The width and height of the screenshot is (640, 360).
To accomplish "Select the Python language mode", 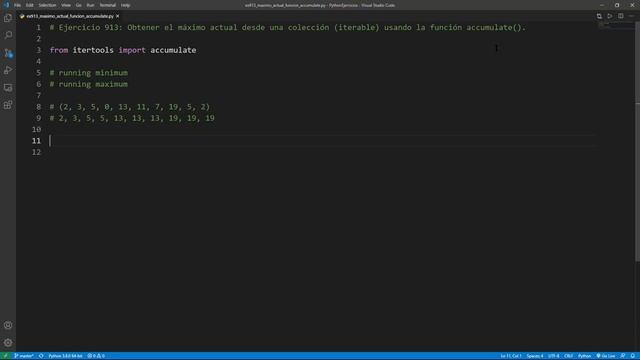I will (x=584, y=356).
